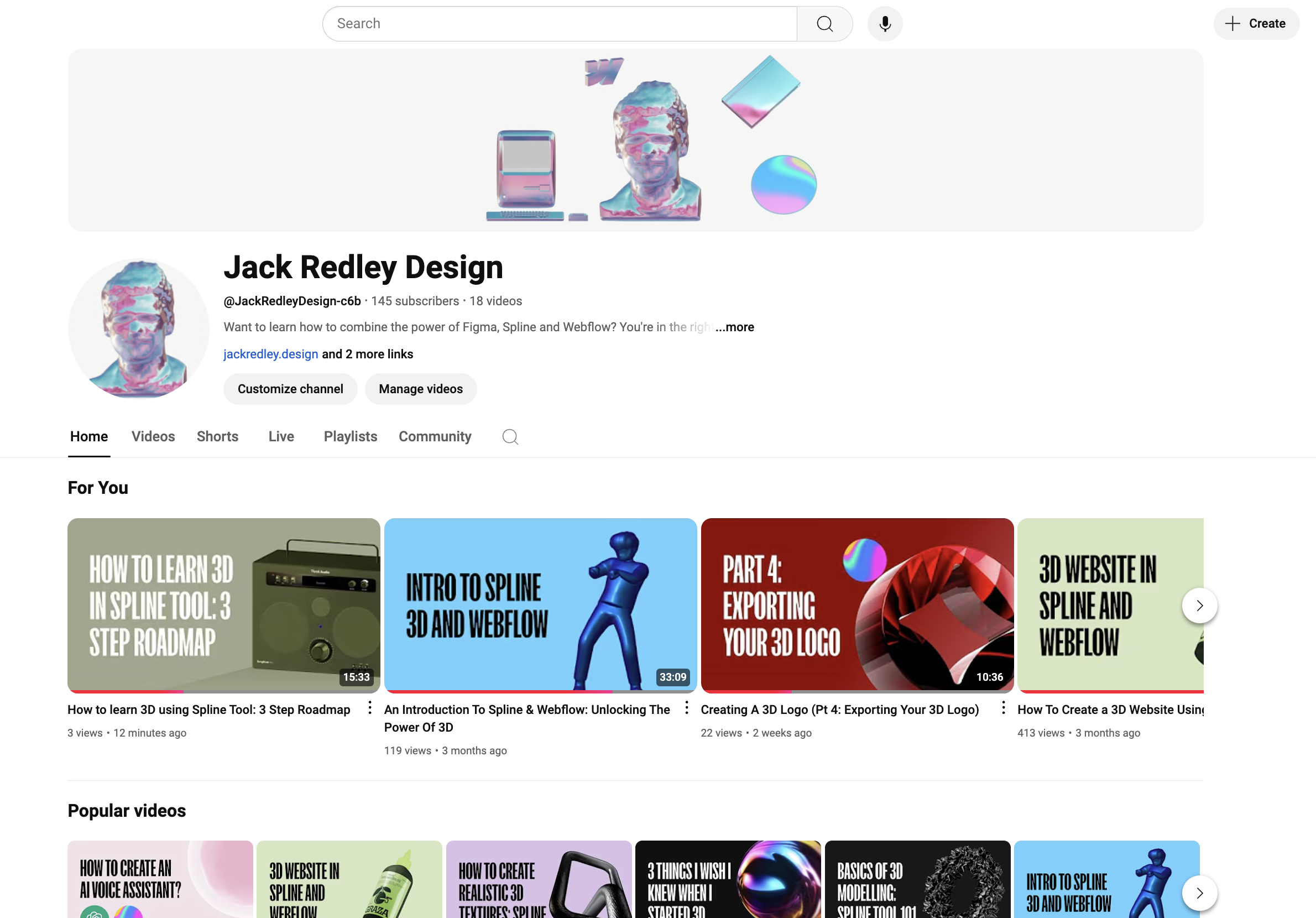The image size is (1316, 918).
Task: Expand channel description with ...more
Action: 735,327
